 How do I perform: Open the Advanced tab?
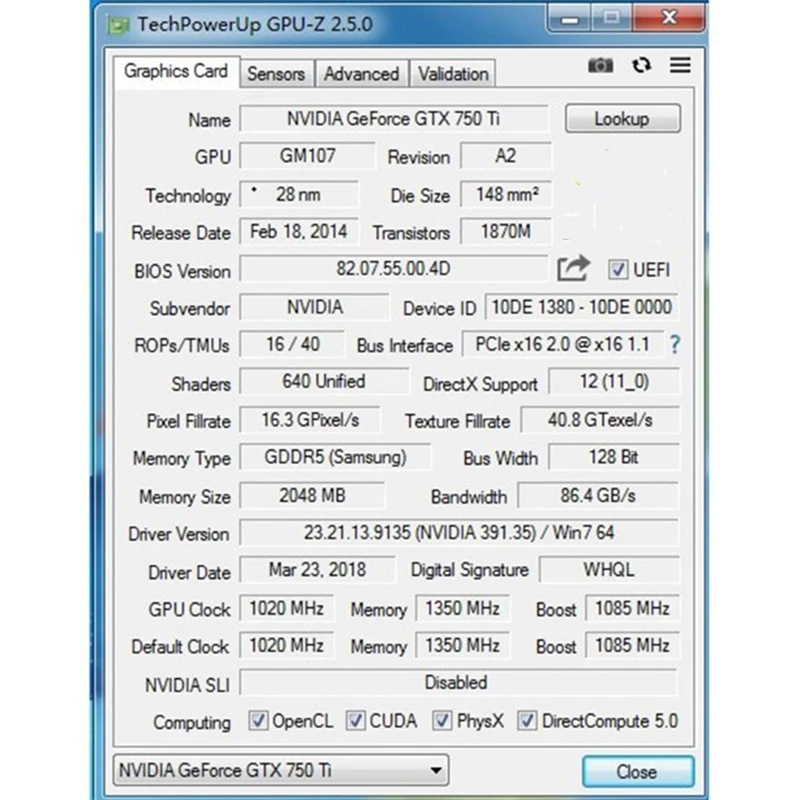[x=361, y=74]
